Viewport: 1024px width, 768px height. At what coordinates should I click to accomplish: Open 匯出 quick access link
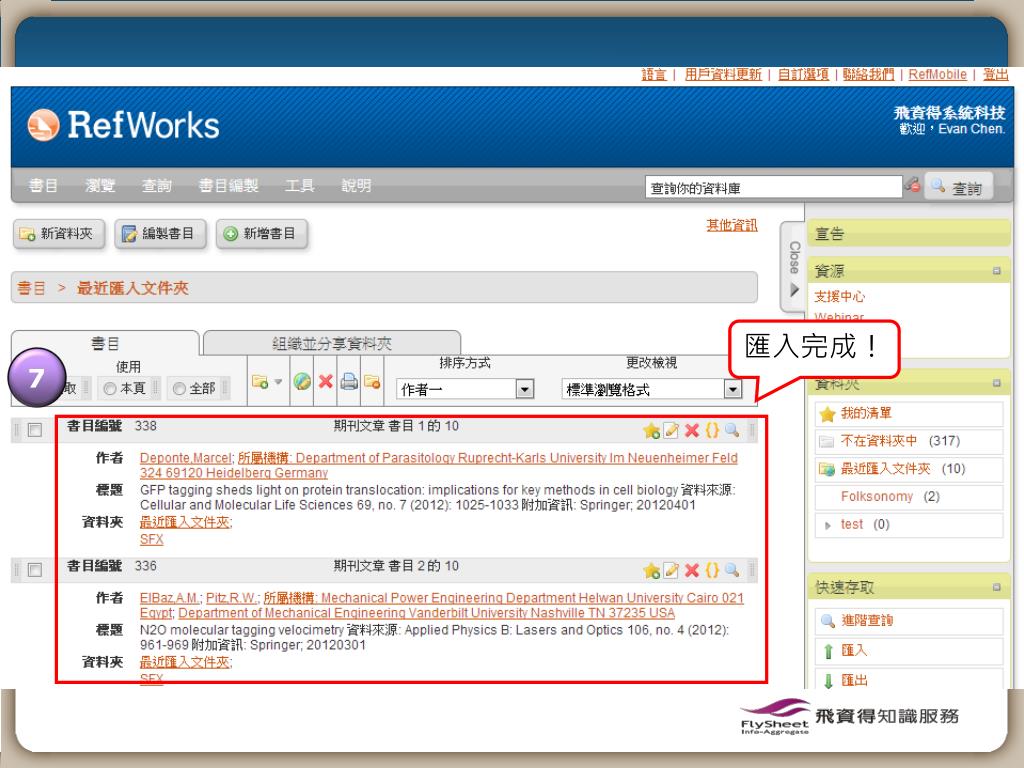pos(854,680)
